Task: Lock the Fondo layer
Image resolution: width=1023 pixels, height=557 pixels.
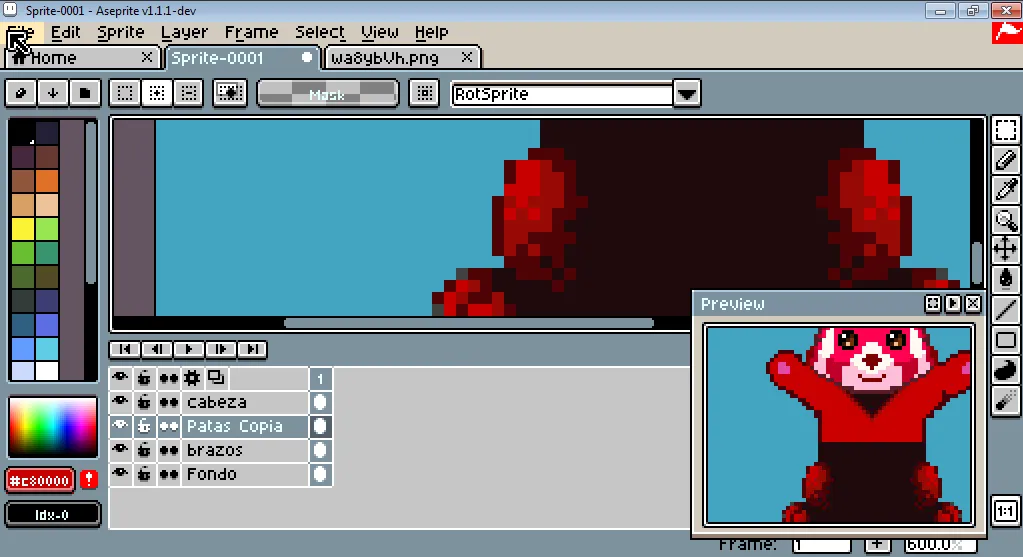Action: pyautogui.click(x=144, y=474)
